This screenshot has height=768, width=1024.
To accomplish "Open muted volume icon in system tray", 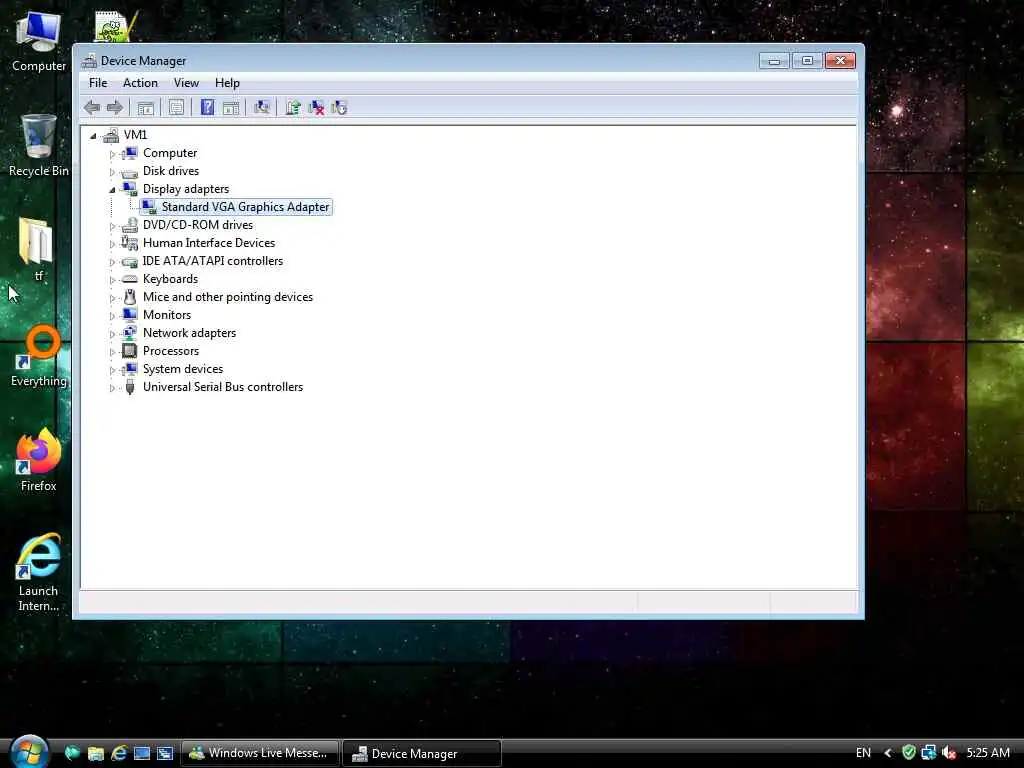I will tap(949, 753).
